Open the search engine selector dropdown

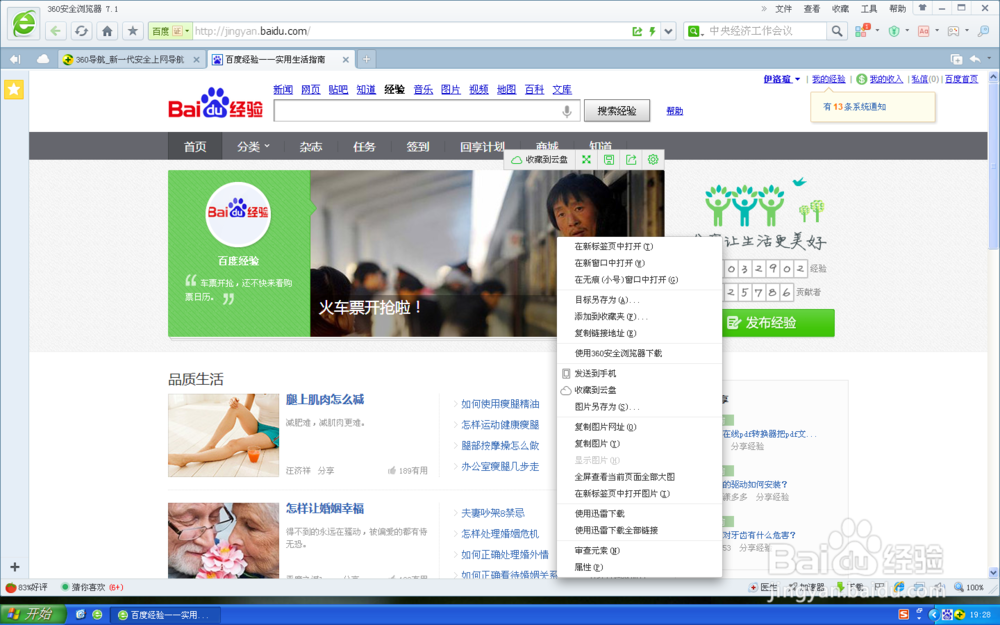pyautogui.click(x=696, y=31)
